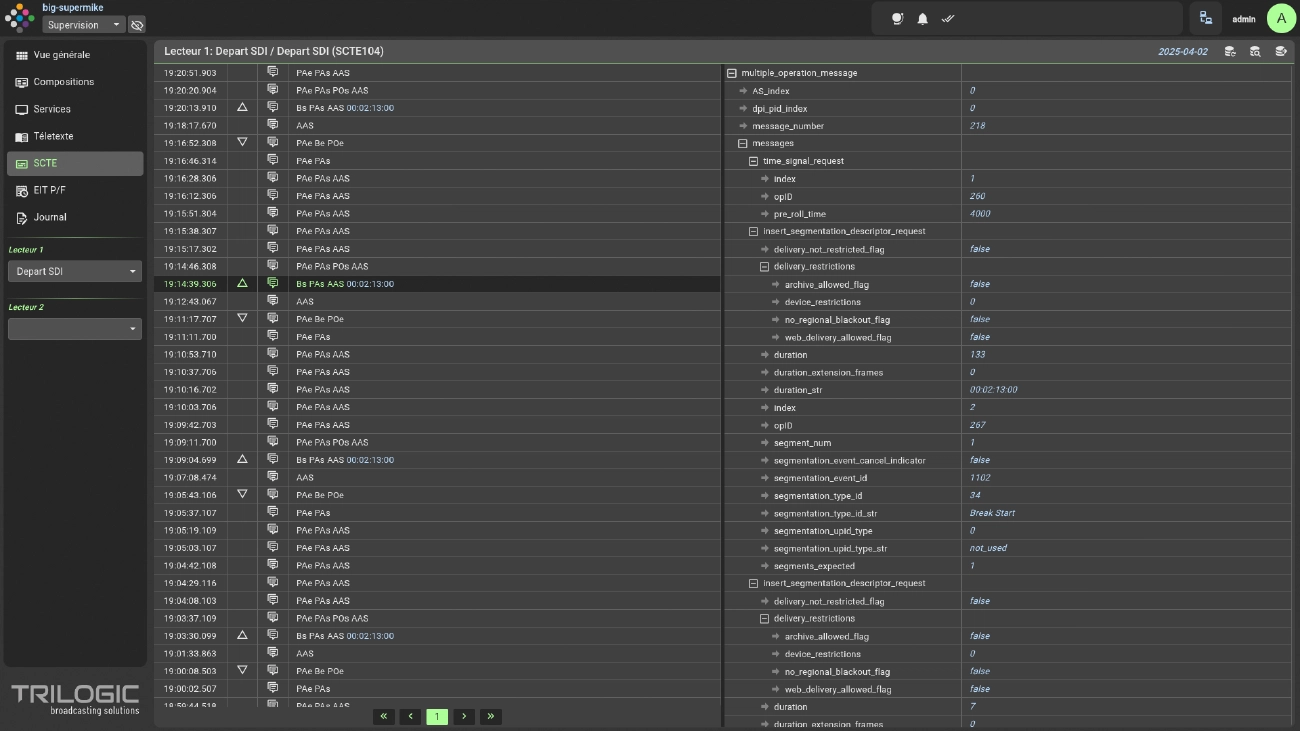This screenshot has height=731, width=1300.
Task: Open the Téletexte page
Action: (75, 136)
